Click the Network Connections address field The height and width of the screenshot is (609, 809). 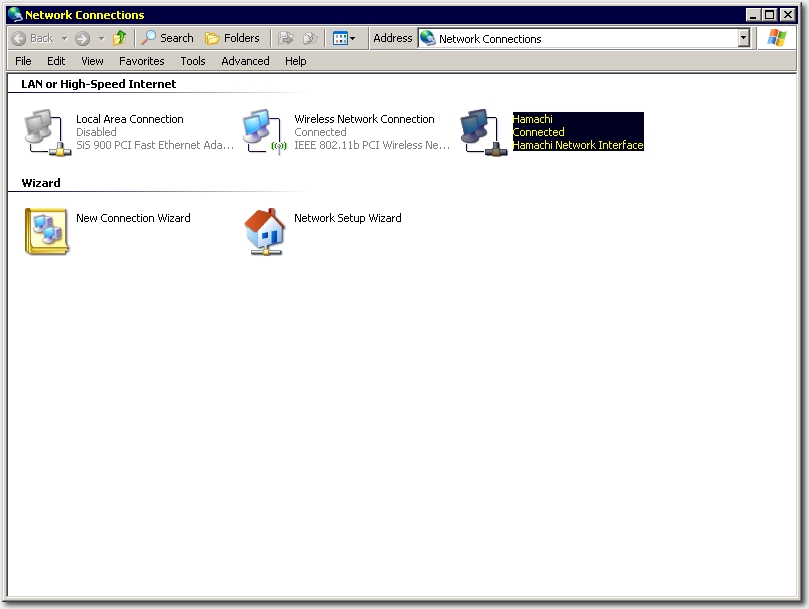coord(580,38)
